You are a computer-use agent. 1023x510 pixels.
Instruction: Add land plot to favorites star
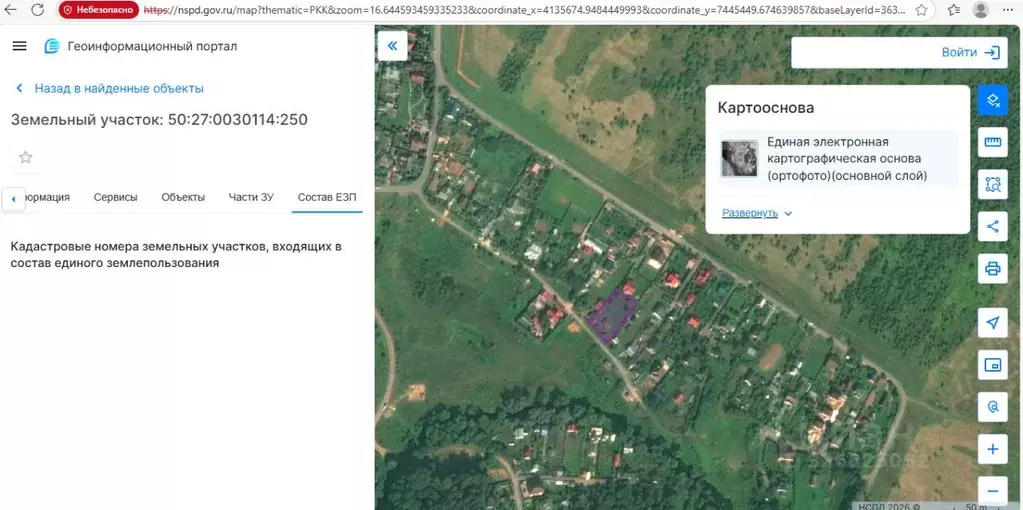pyautogui.click(x=26, y=157)
